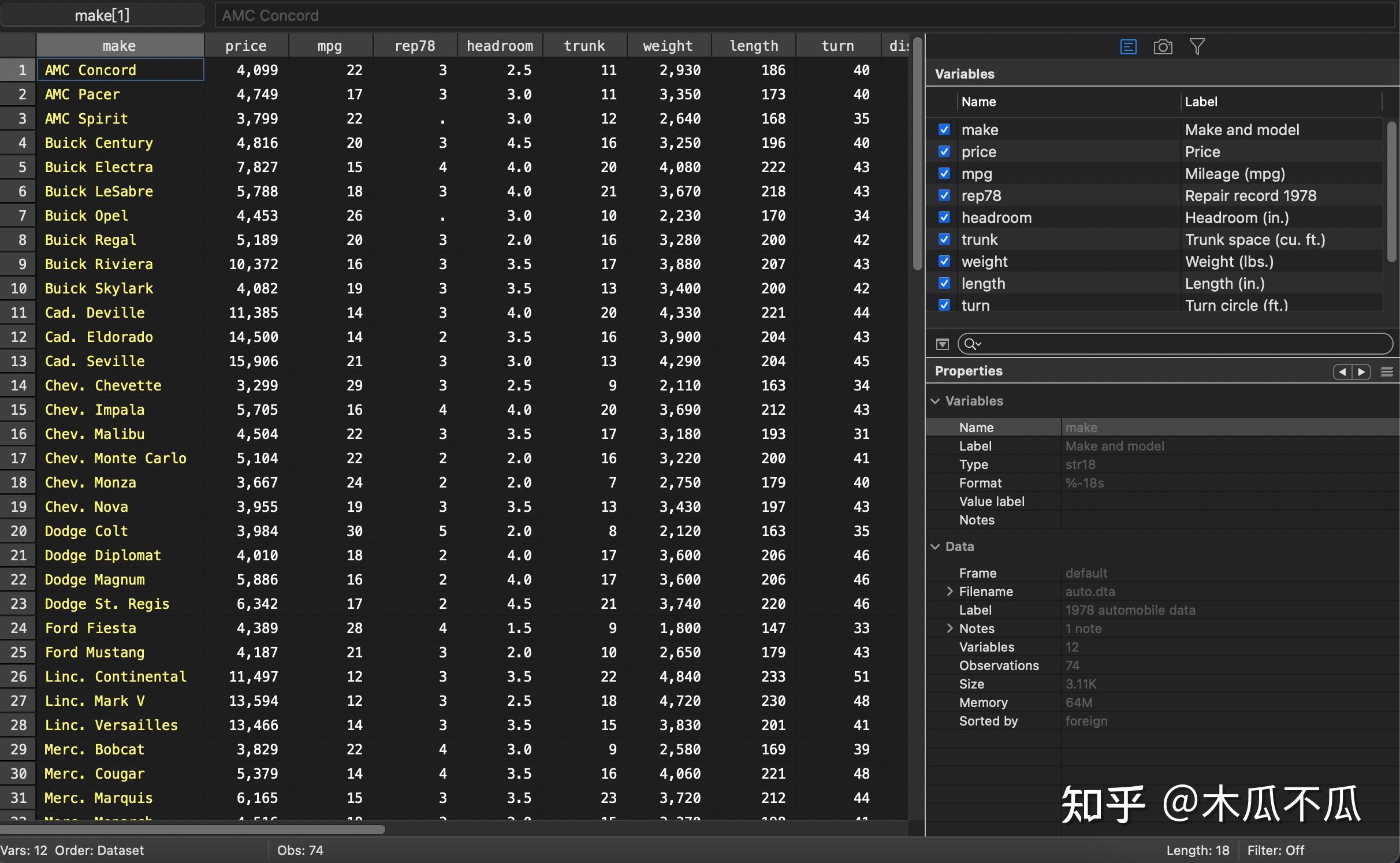The image size is (1400, 863).
Task: Click the magnifier search options icon
Action: tap(973, 344)
